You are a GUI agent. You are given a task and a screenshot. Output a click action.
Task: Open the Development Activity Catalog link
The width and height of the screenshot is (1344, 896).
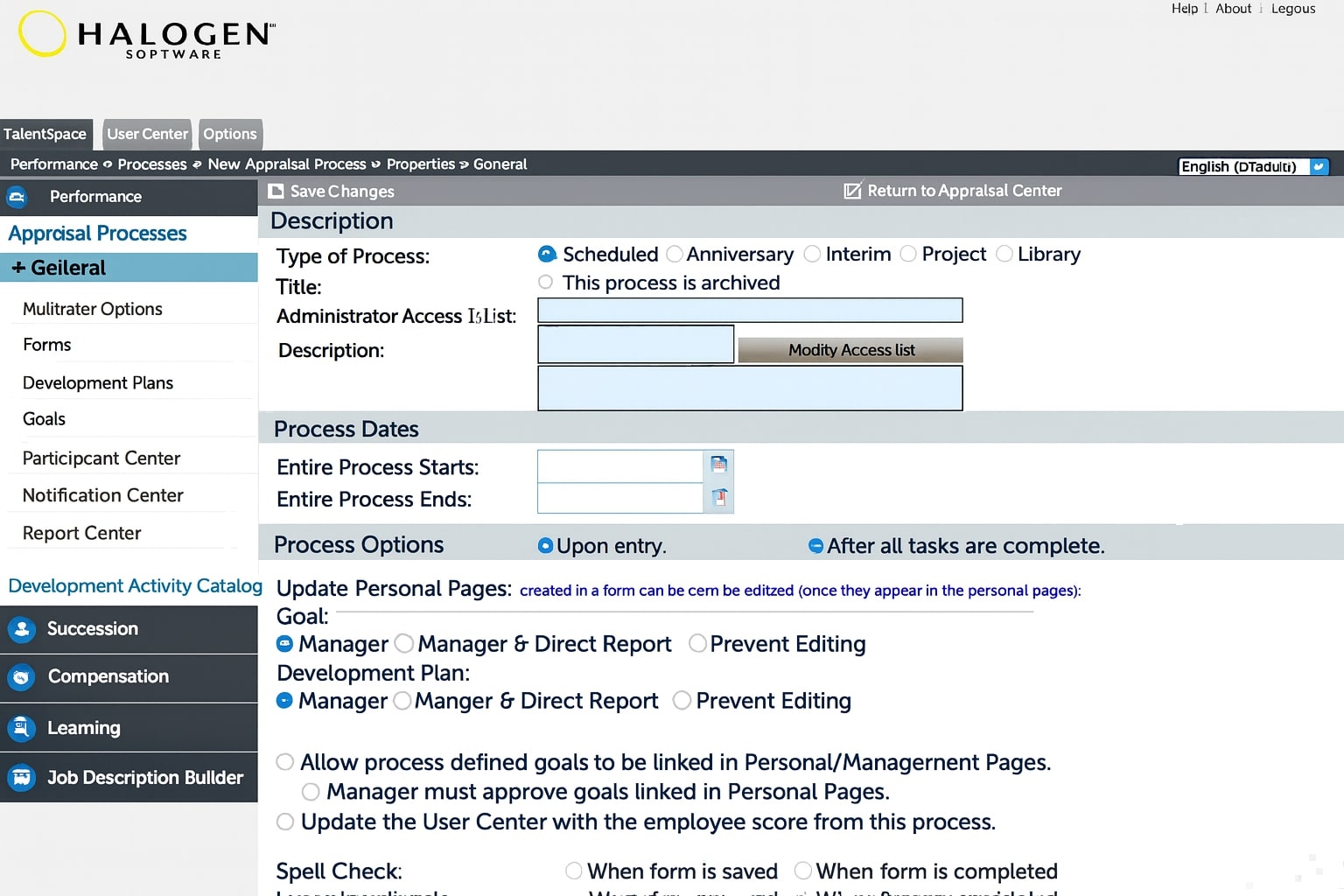135,586
